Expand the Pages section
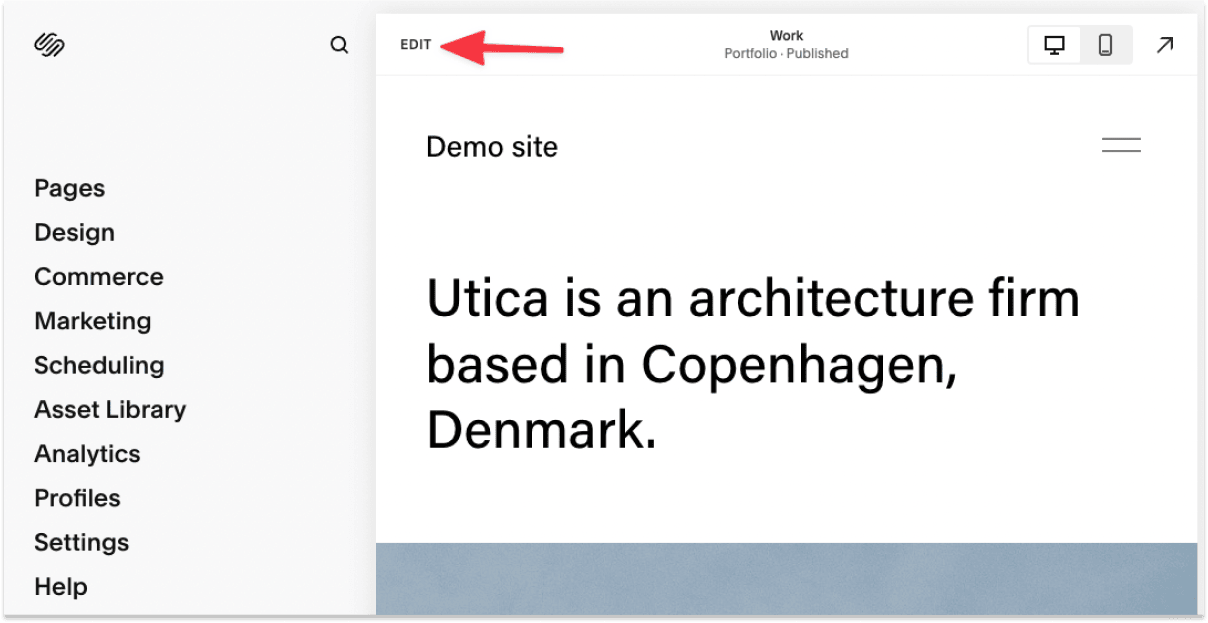The image size is (1208, 623). (69, 188)
